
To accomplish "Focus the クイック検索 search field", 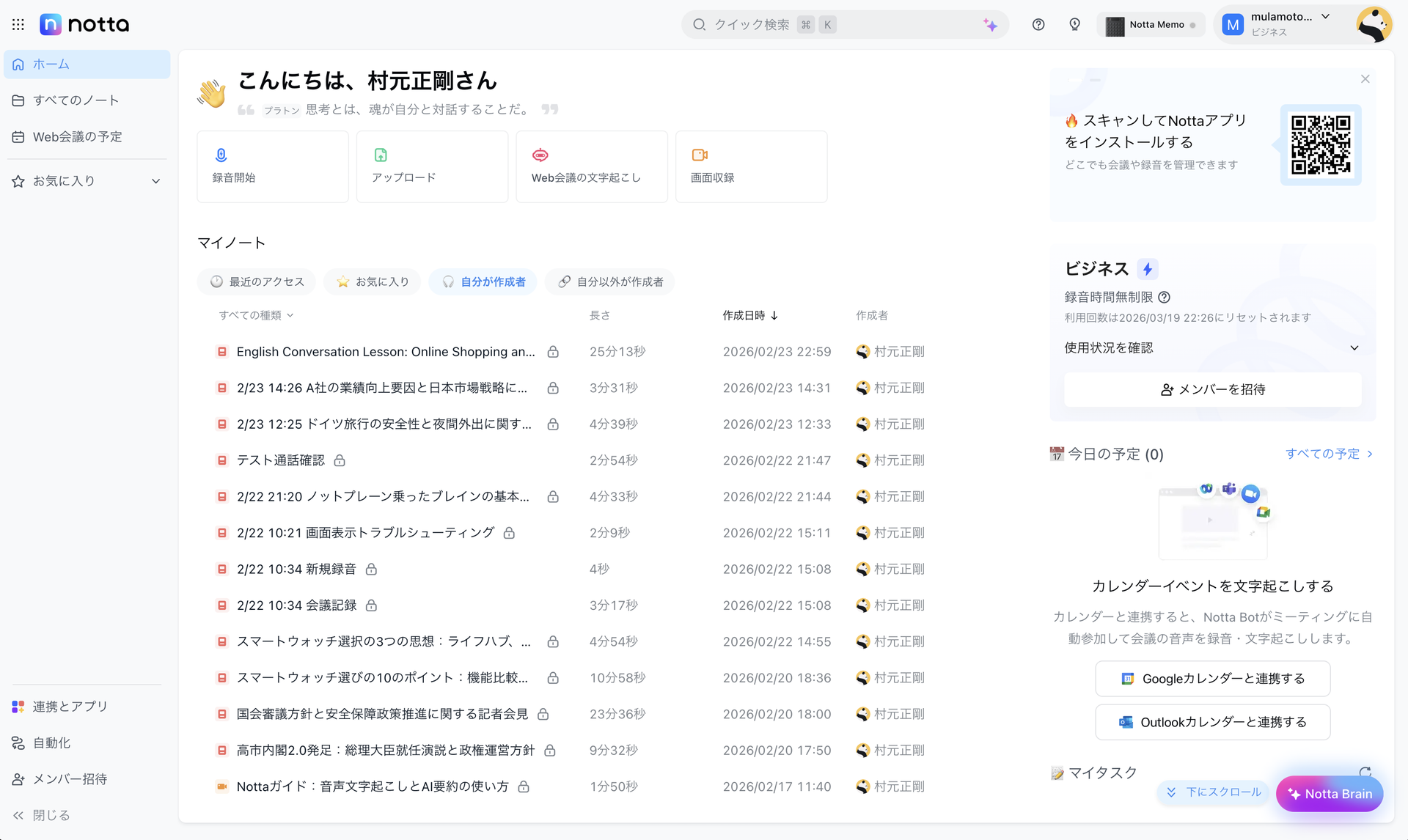I will coord(845,24).
